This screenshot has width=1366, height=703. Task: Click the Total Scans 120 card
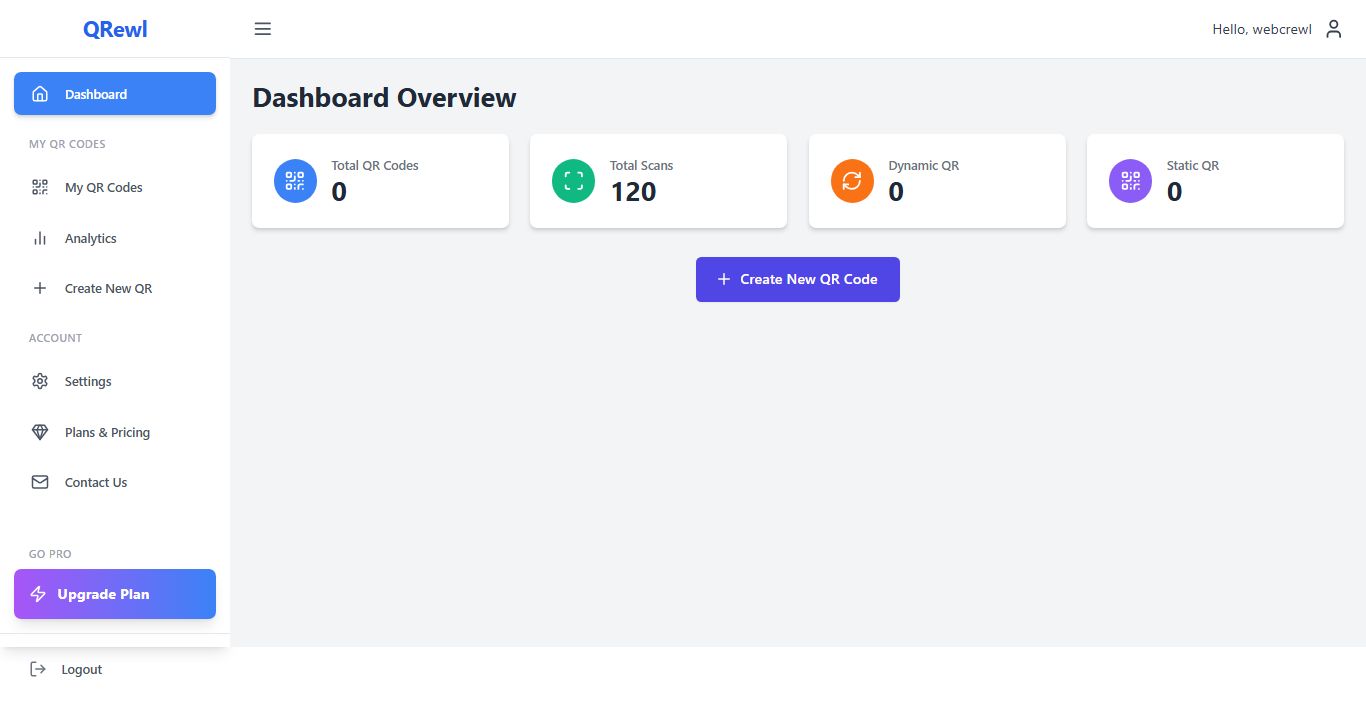coord(658,181)
